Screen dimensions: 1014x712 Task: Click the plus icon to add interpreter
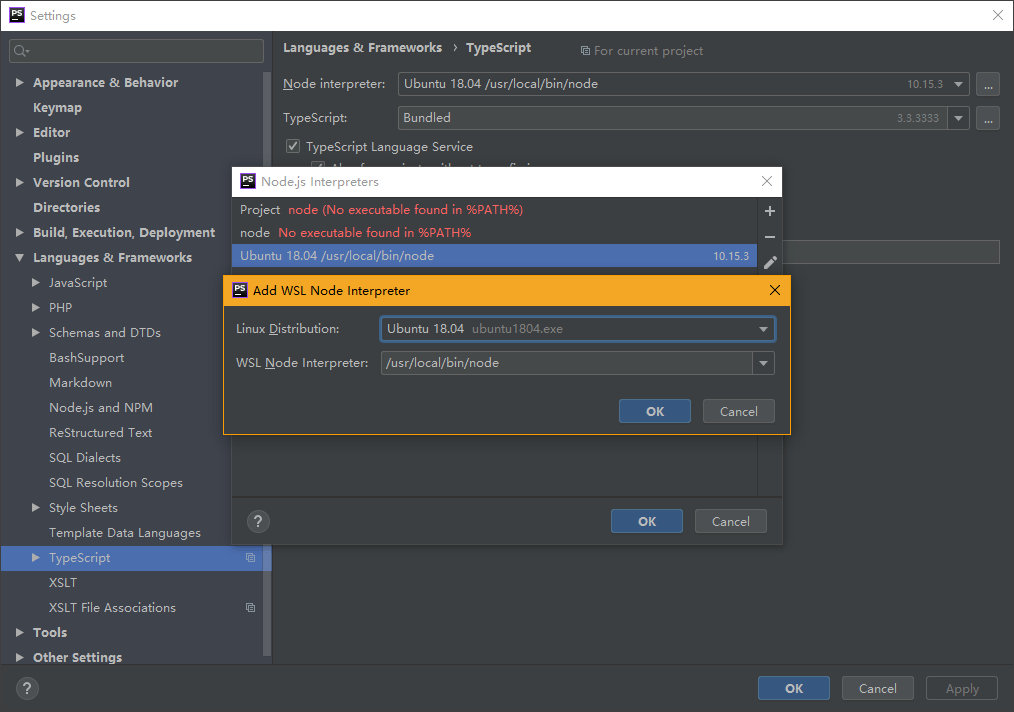click(x=770, y=211)
